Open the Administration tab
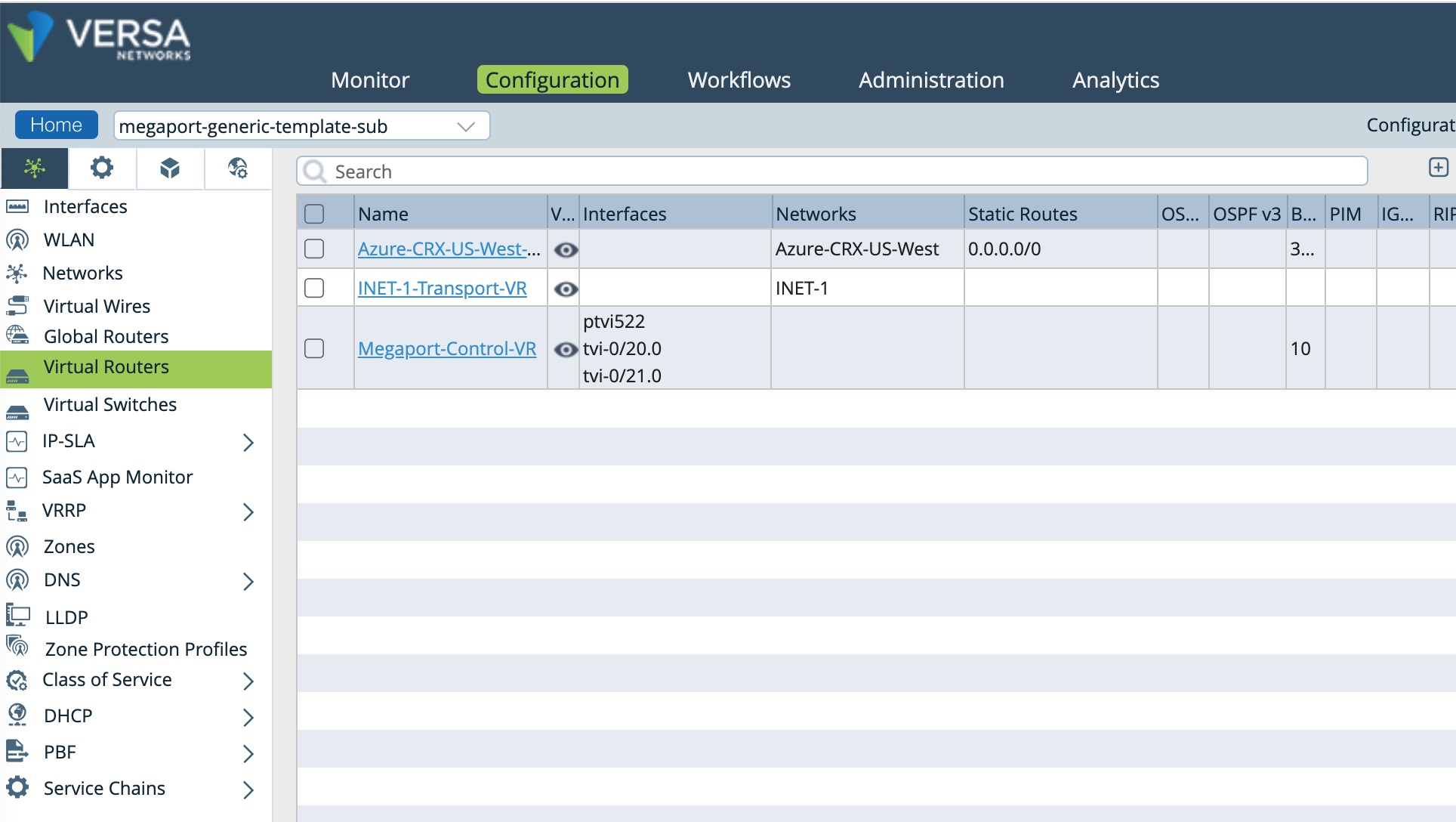The image size is (1456, 822). 931,79
